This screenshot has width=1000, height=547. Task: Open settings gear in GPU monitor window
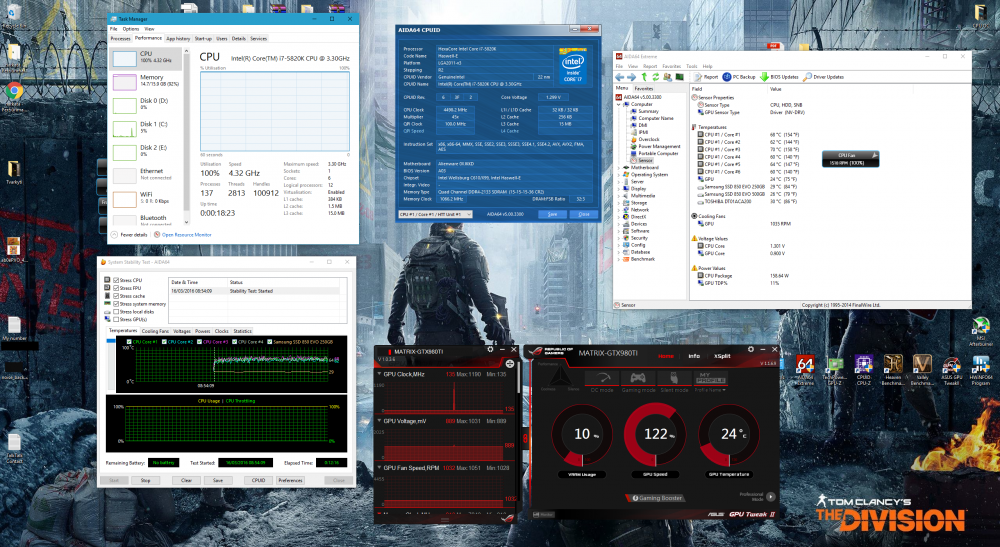[x=490, y=349]
